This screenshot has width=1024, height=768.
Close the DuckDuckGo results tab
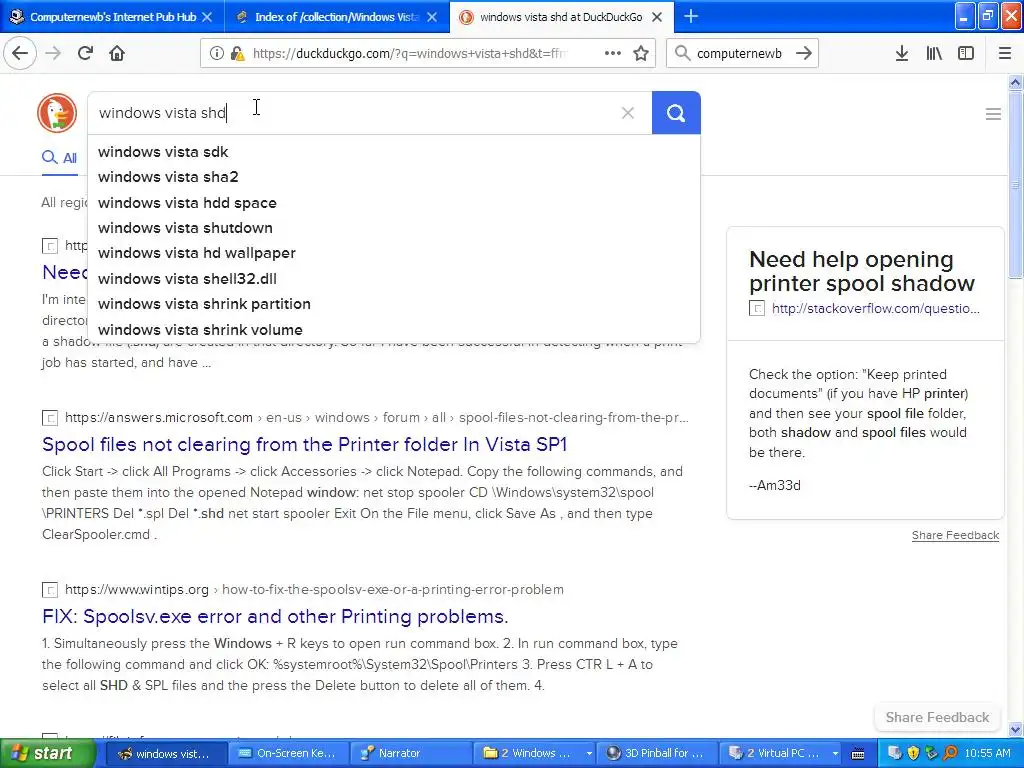coord(658,17)
